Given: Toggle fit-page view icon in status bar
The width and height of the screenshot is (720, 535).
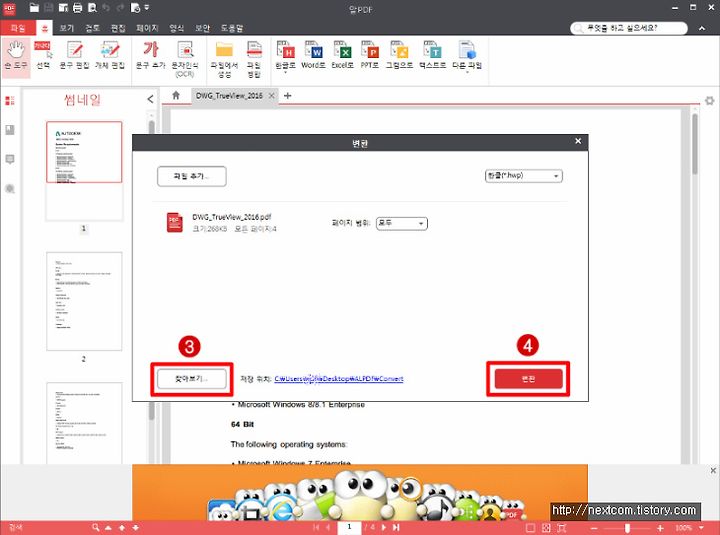Looking at the screenshot, I should 546,528.
